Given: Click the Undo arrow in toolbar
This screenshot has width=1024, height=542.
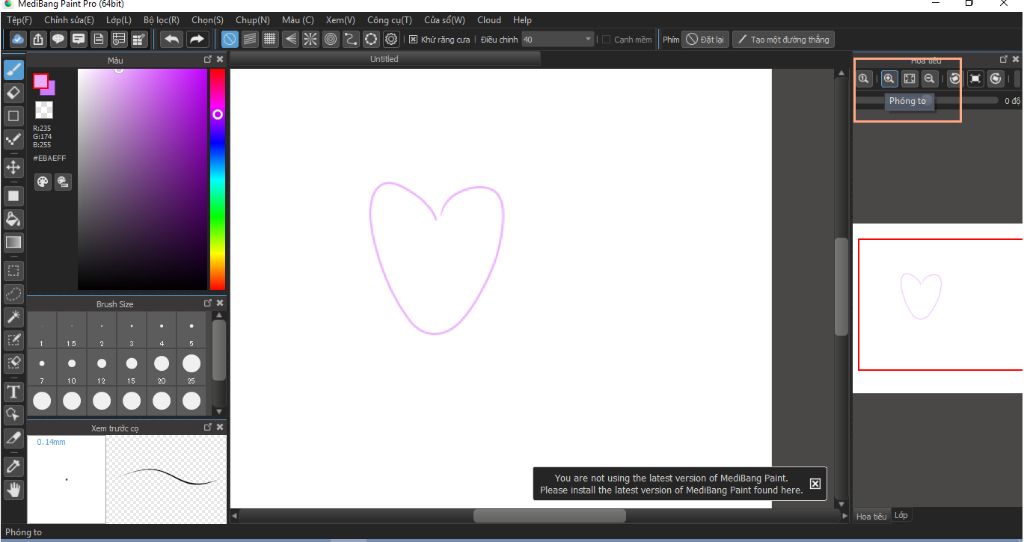Looking at the screenshot, I should pyautogui.click(x=171, y=39).
